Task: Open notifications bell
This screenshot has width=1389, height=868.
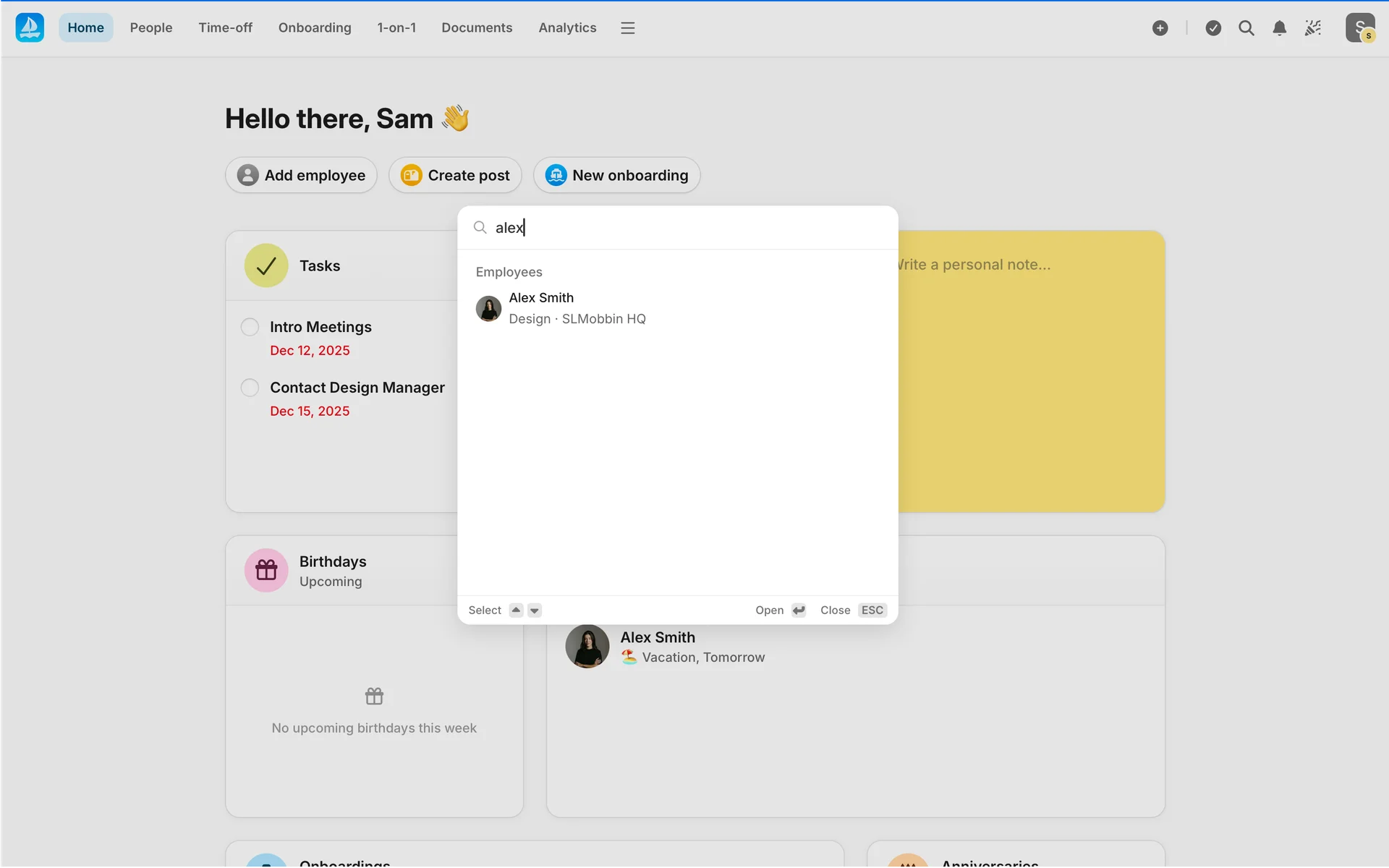Action: pyautogui.click(x=1279, y=27)
